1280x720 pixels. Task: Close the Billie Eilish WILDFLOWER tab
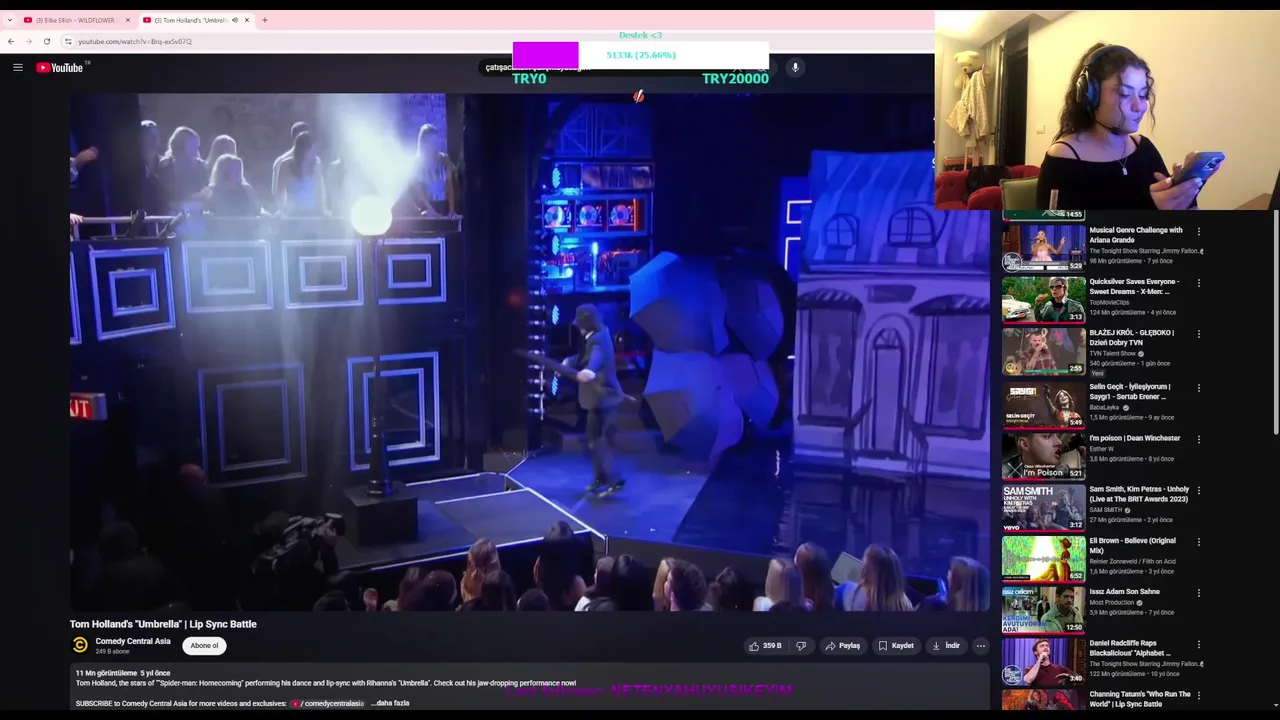(x=127, y=20)
